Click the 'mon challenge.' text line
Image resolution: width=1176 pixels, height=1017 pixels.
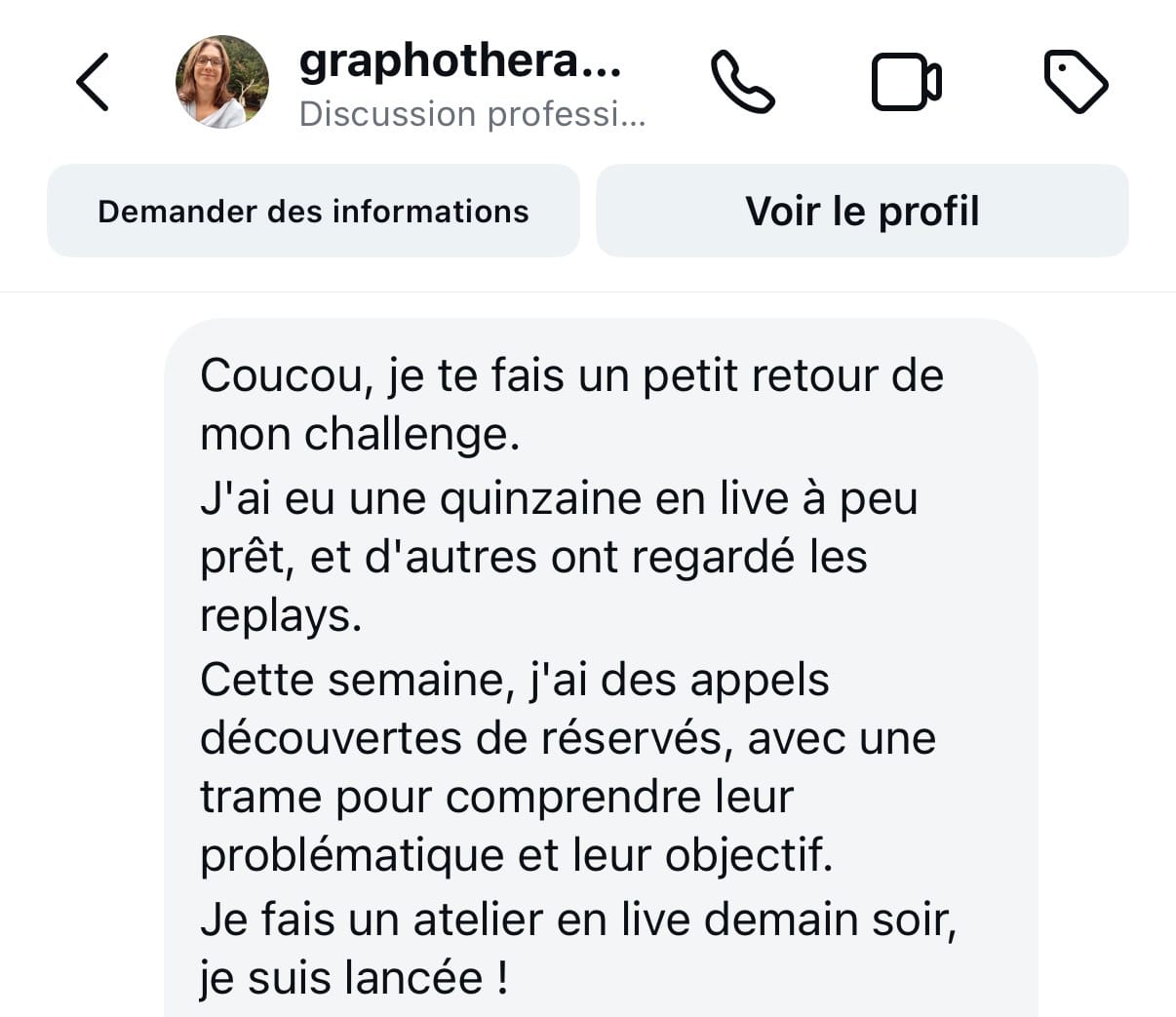[360, 434]
